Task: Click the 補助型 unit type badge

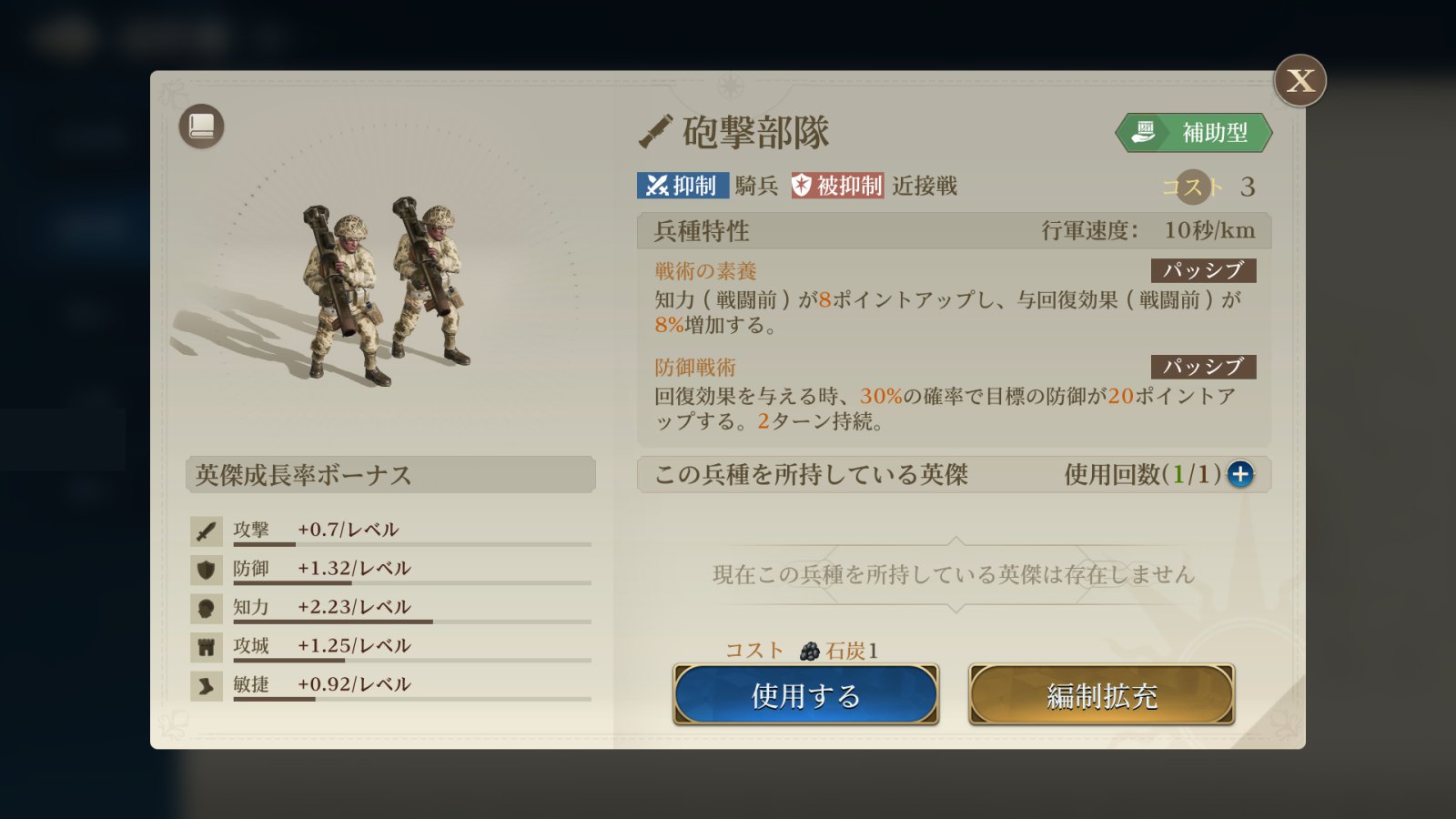Action: pyautogui.click(x=1194, y=133)
